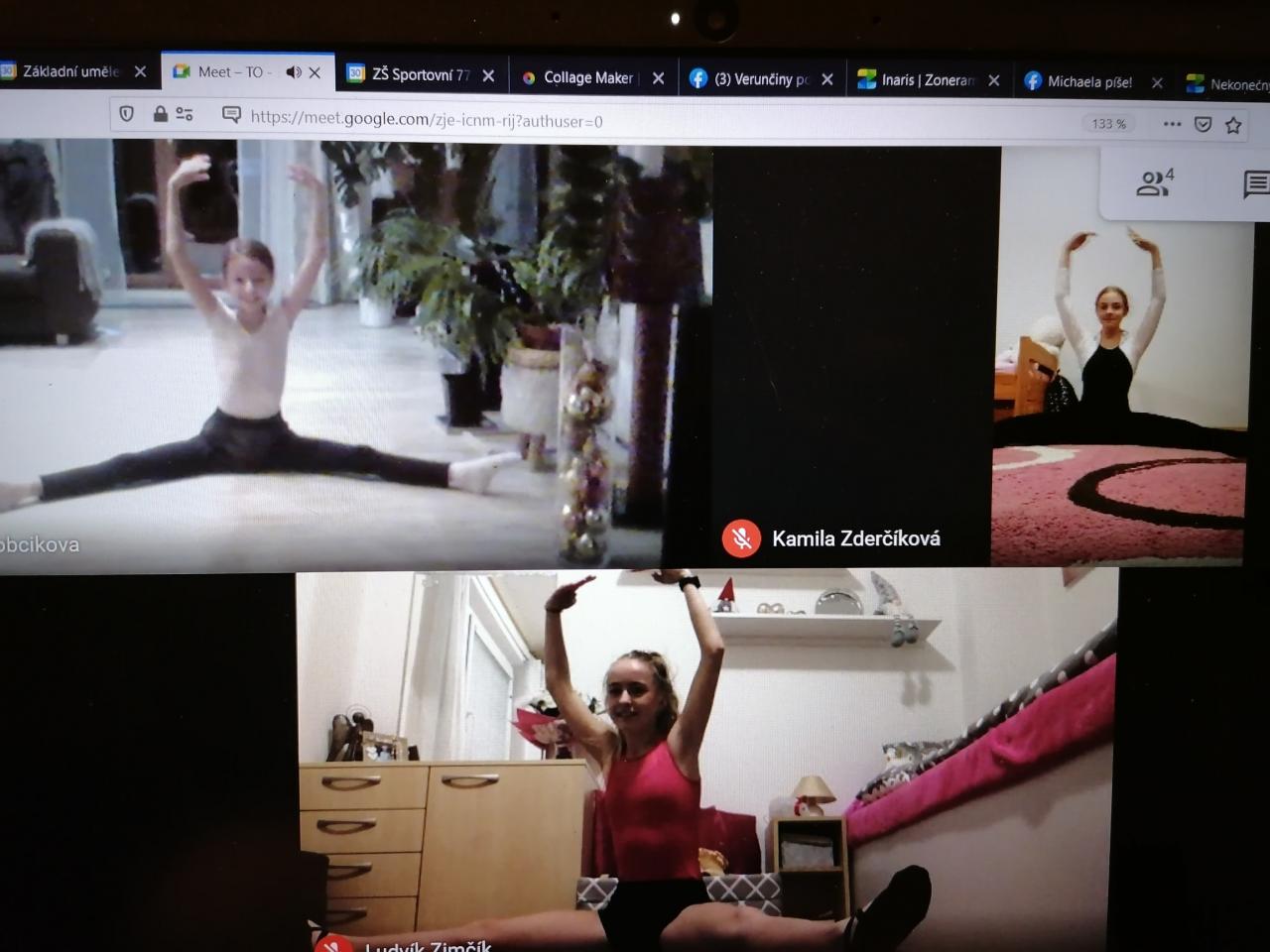Viewport: 1270px width, 952px height.
Task: Click the camera sharing indicator in address bar
Action: [231, 115]
